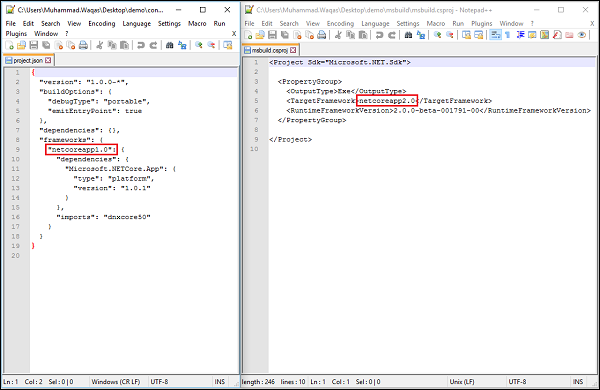The image size is (600, 390).
Task: Toggle monitoring eye icon in right toolbar
Action: click(582, 35)
